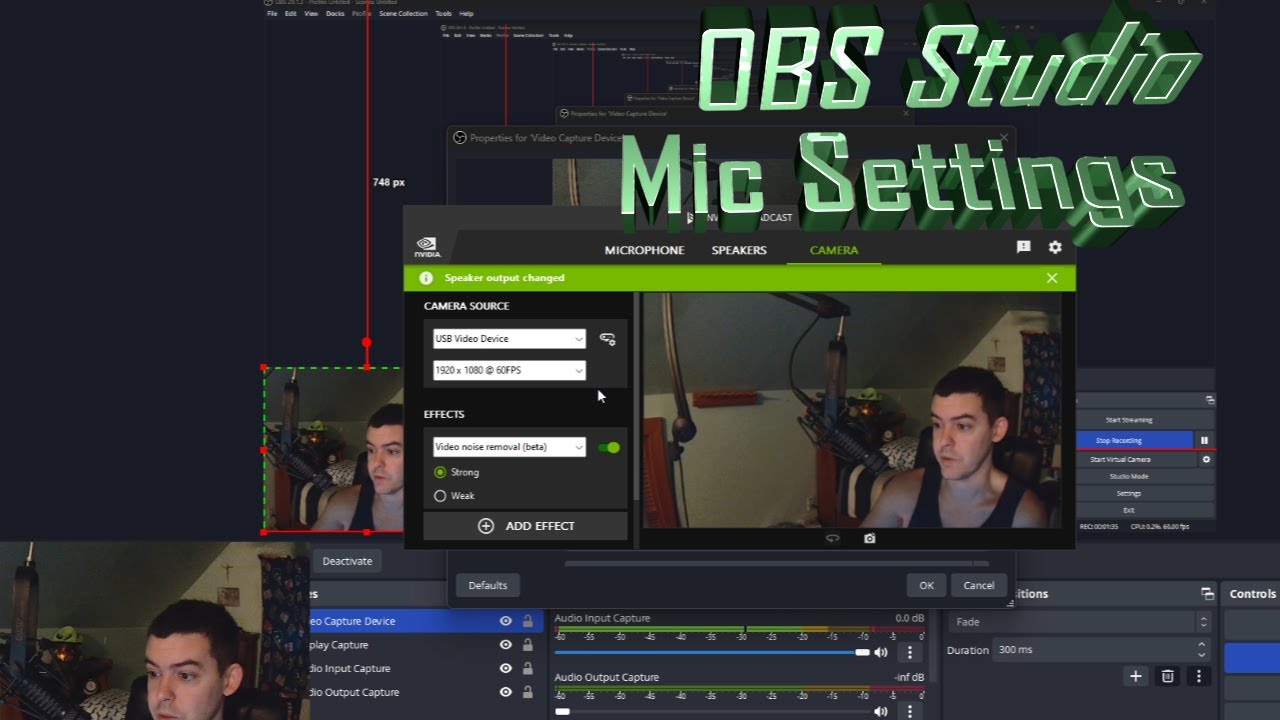Viewport: 1280px width, 720px height.
Task: Click the Properties dialog horizontal scrollbar
Action: pos(776,563)
